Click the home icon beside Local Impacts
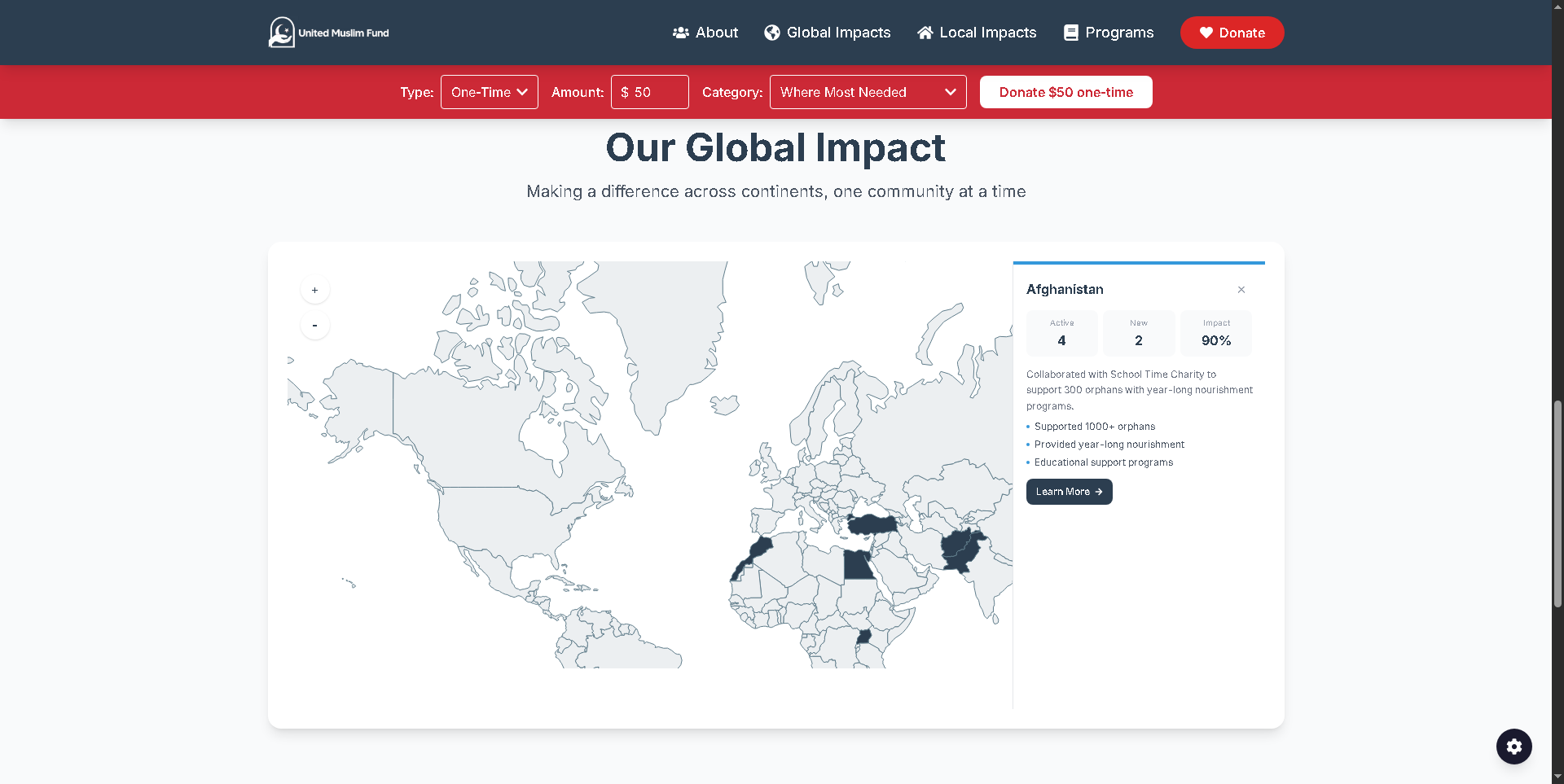 (x=925, y=33)
